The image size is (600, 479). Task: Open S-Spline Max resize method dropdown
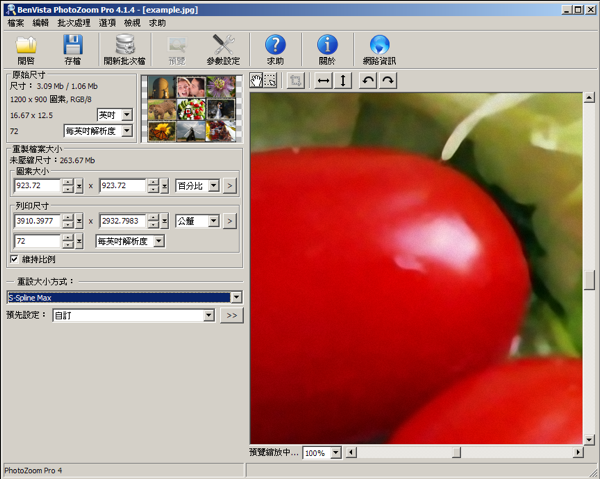[236, 297]
